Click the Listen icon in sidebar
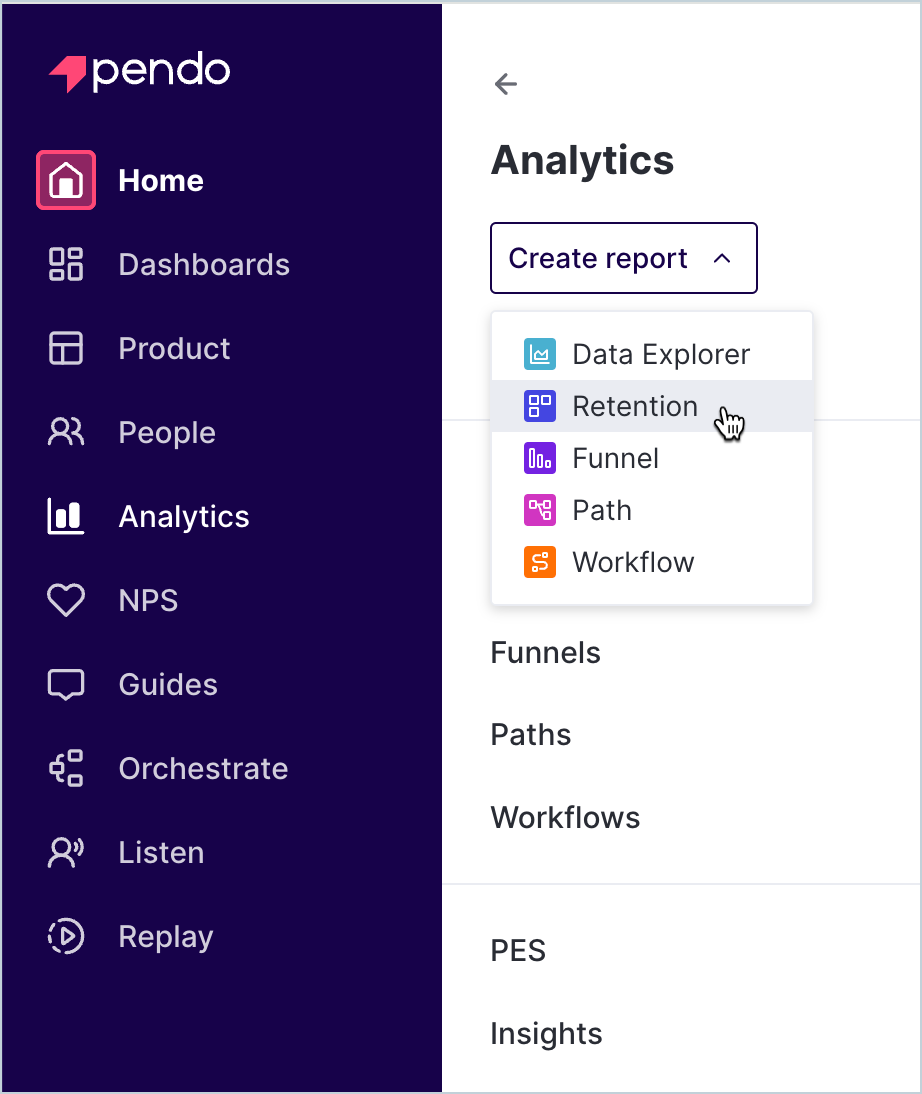The height and width of the screenshot is (1094, 922). 66,852
